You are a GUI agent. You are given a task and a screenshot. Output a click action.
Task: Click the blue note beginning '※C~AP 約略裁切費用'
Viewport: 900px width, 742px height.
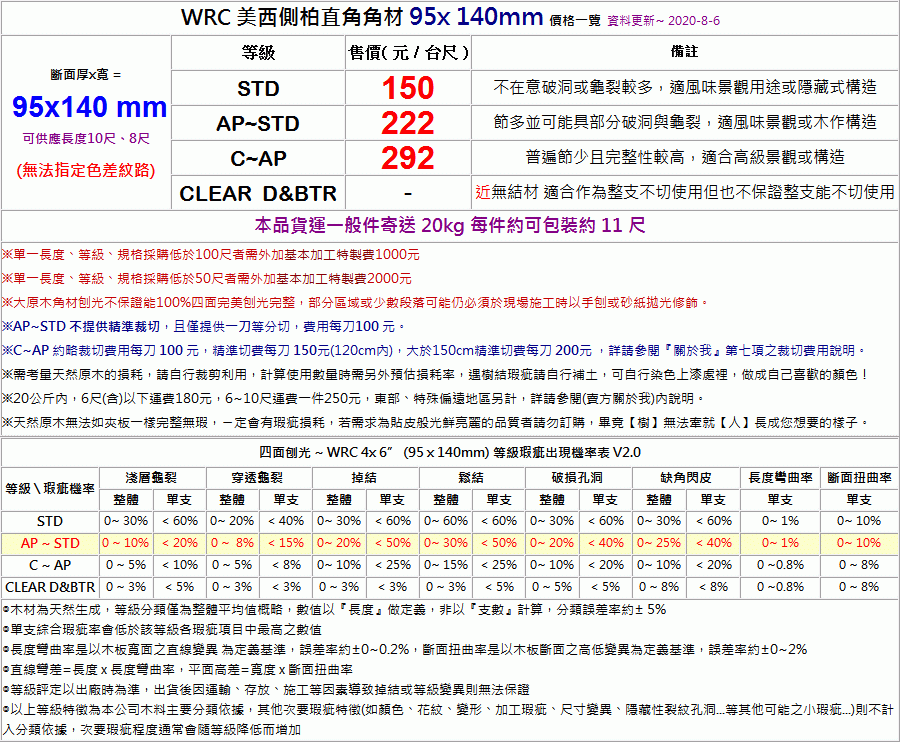pos(435,351)
